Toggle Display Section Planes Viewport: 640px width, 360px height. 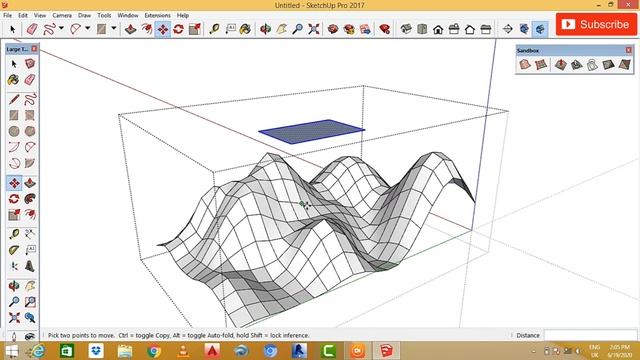click(x=524, y=29)
